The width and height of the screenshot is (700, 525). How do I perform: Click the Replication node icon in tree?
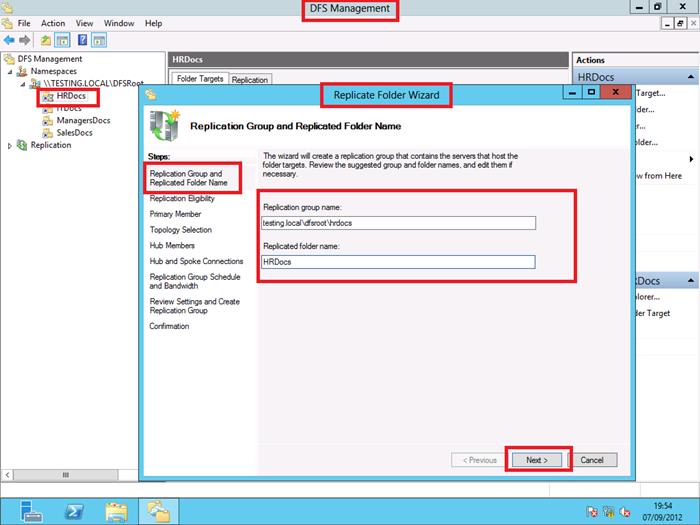tap(21, 145)
